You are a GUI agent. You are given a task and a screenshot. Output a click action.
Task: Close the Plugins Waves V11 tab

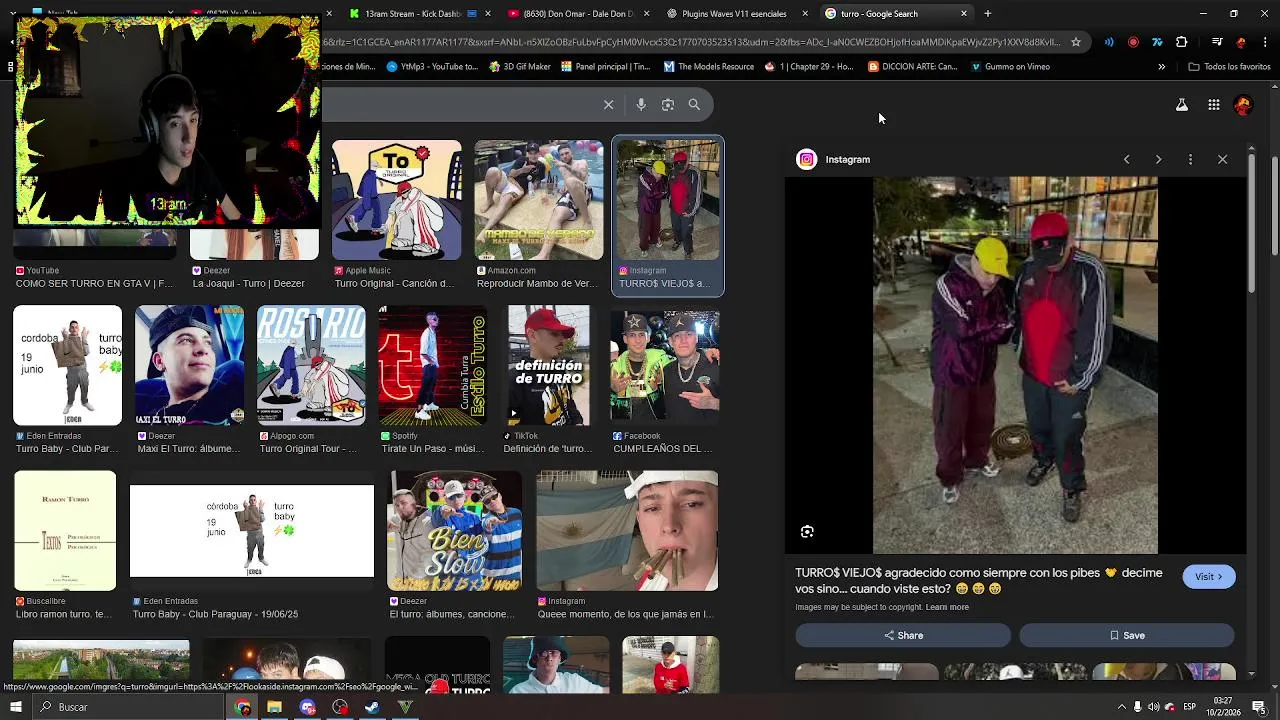pyautogui.click(x=806, y=13)
